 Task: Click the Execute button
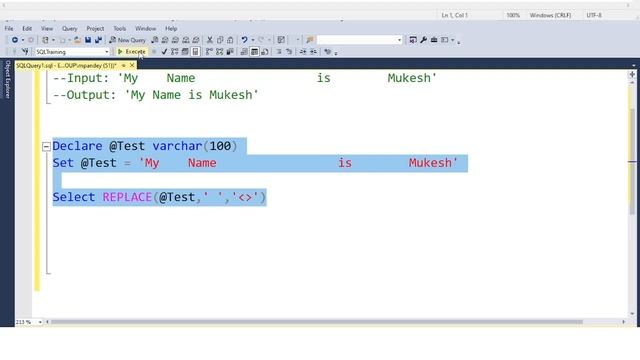131,52
